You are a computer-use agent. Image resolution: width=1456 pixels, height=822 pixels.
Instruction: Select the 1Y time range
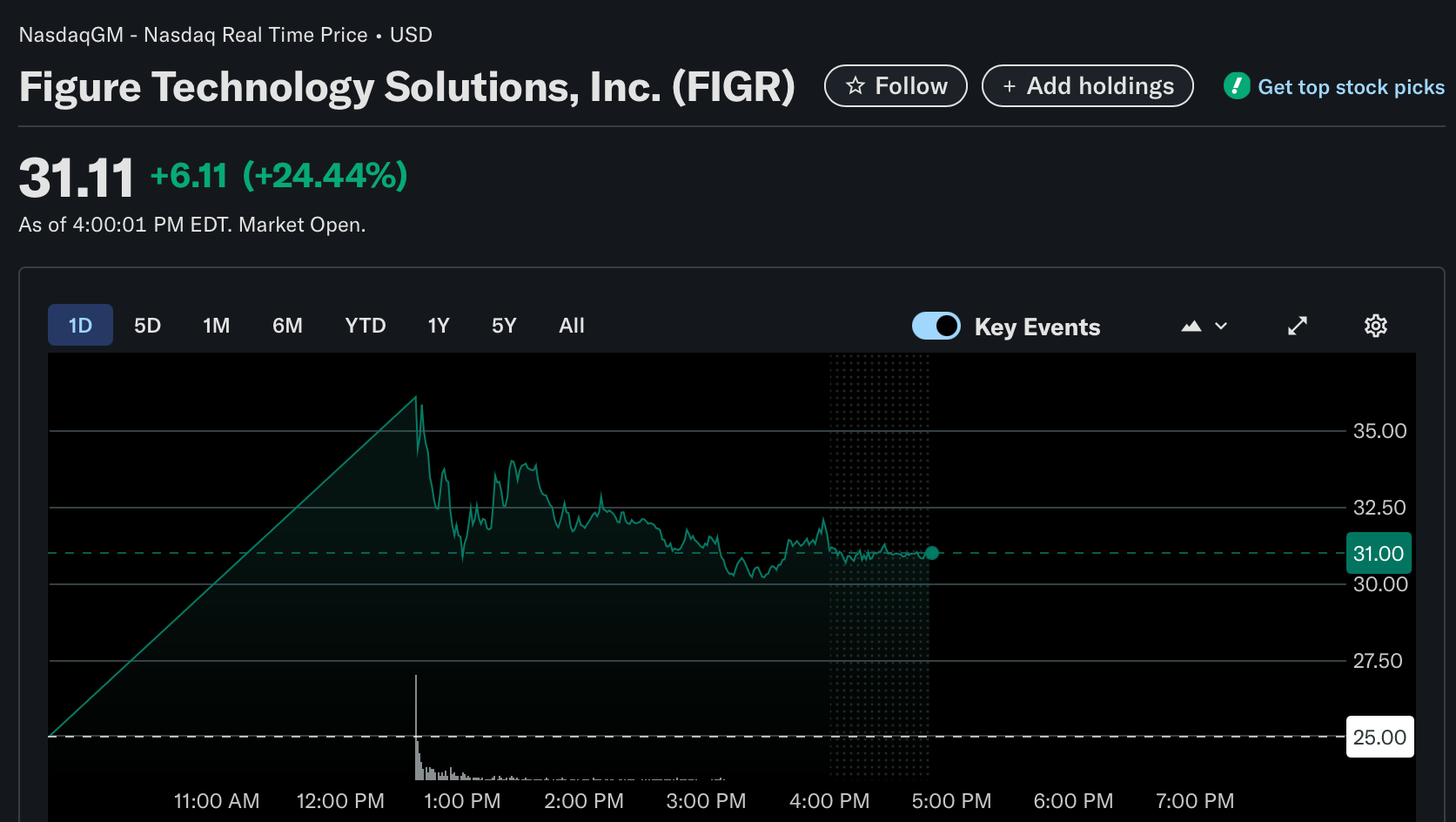(x=438, y=326)
